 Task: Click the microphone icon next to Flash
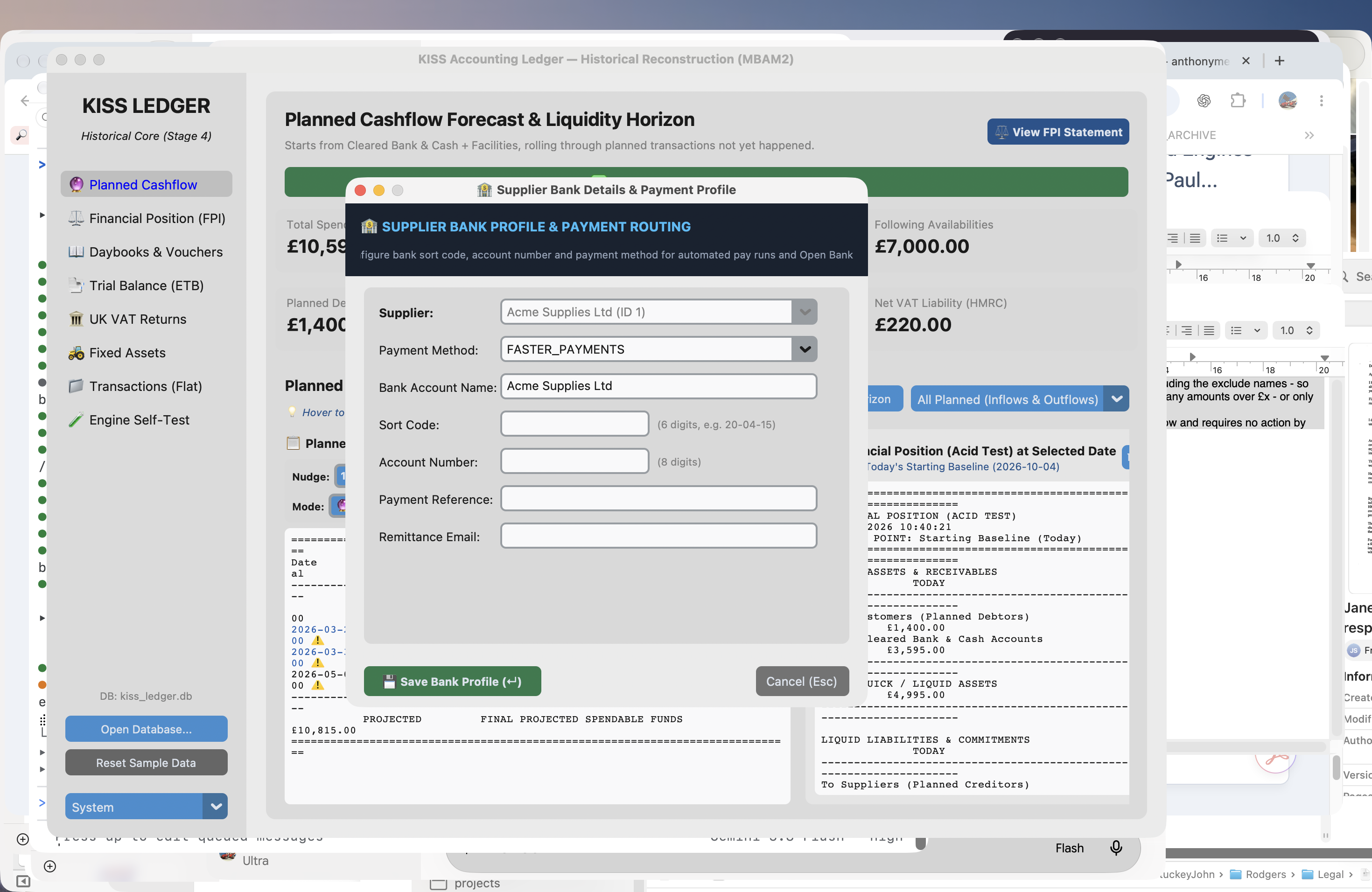(1116, 848)
